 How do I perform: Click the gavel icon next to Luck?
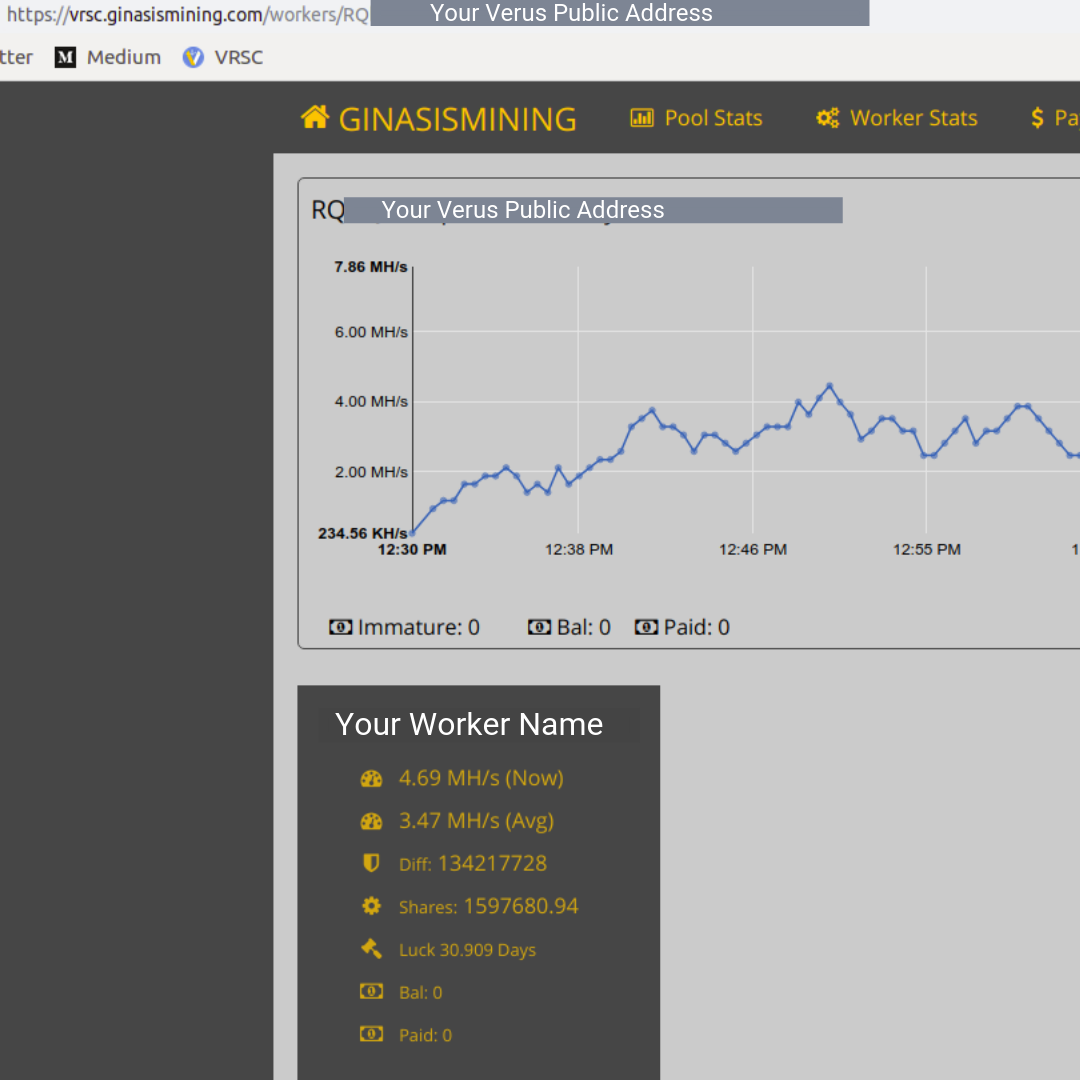pyautogui.click(x=371, y=948)
